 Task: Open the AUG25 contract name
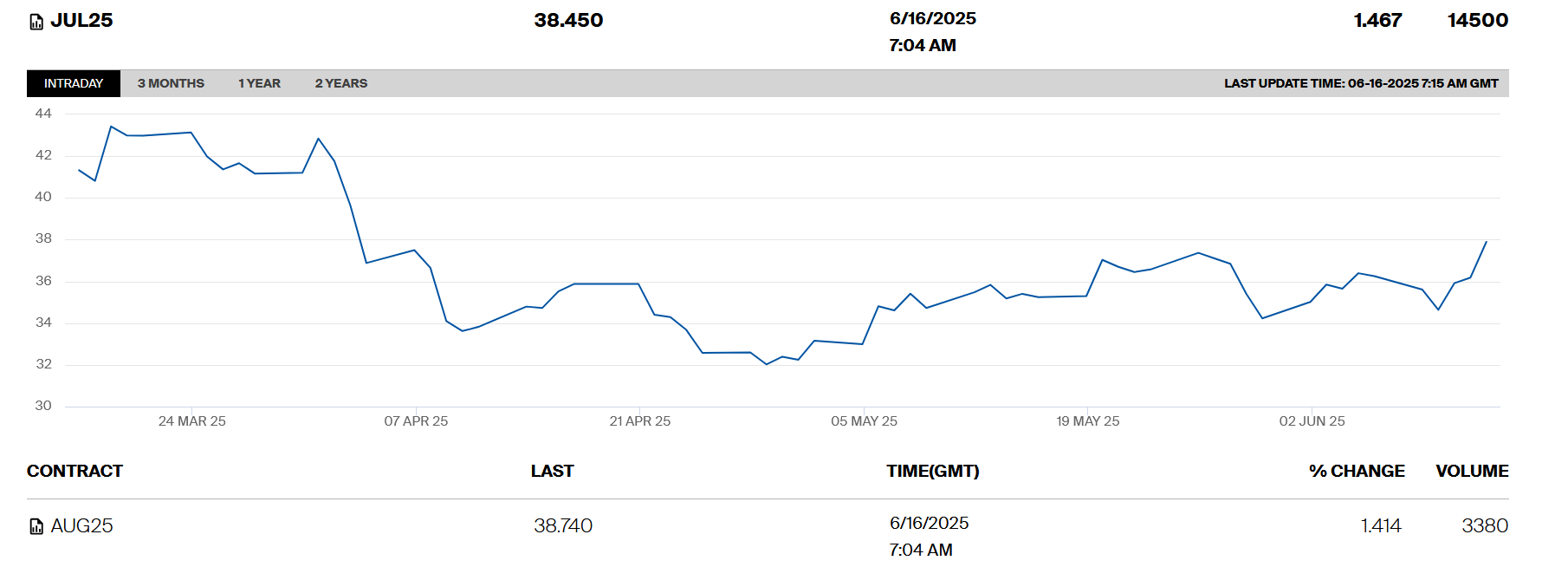pos(81,526)
